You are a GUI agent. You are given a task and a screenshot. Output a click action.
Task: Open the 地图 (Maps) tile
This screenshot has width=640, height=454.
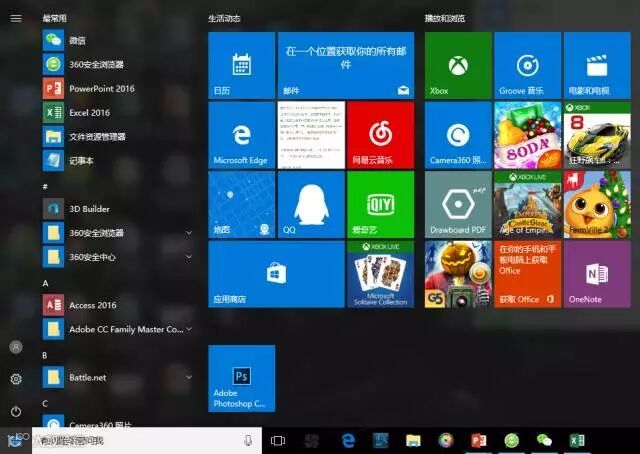click(242, 205)
